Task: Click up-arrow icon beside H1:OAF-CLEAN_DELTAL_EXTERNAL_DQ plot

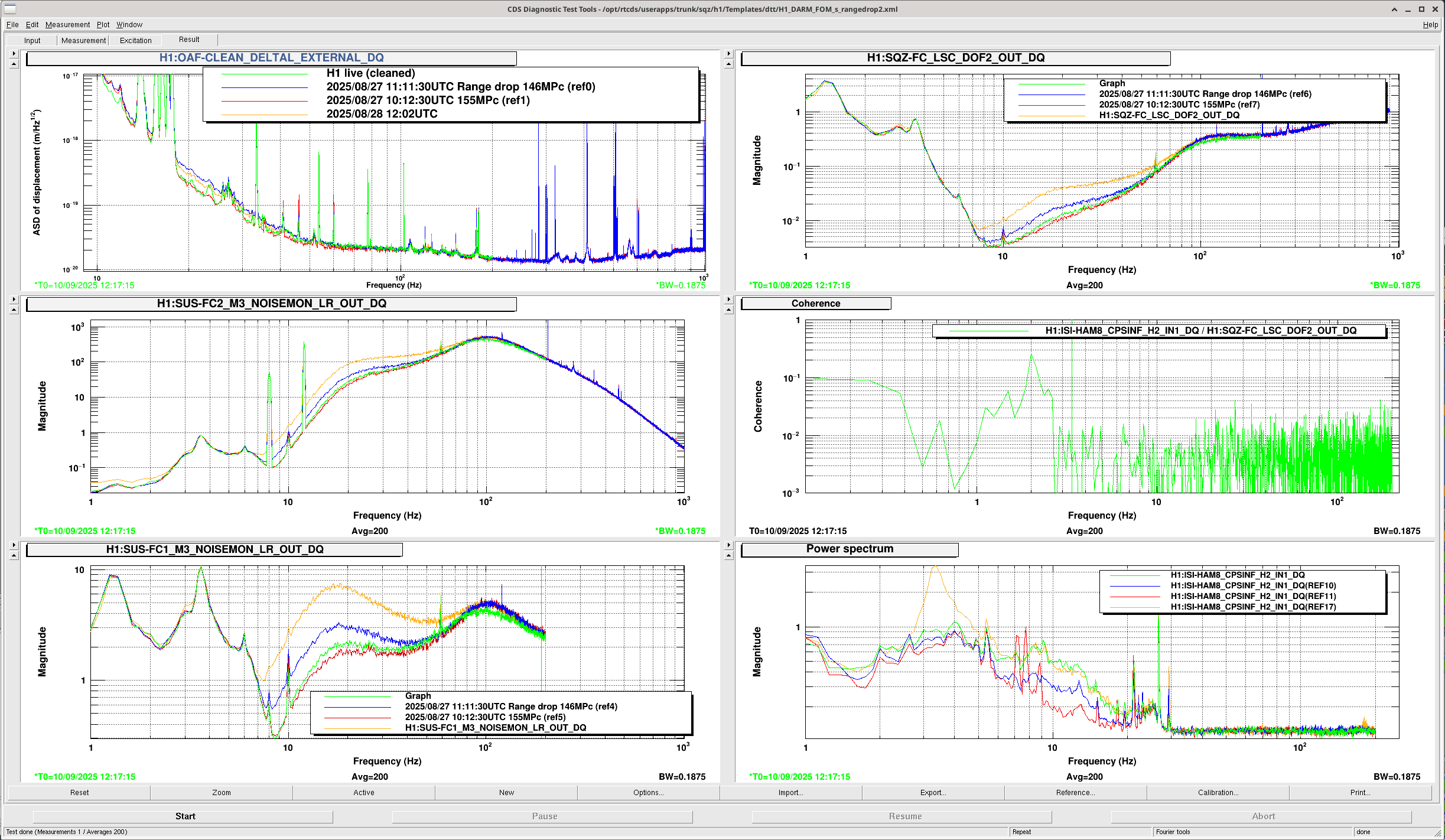Action: coord(14,64)
